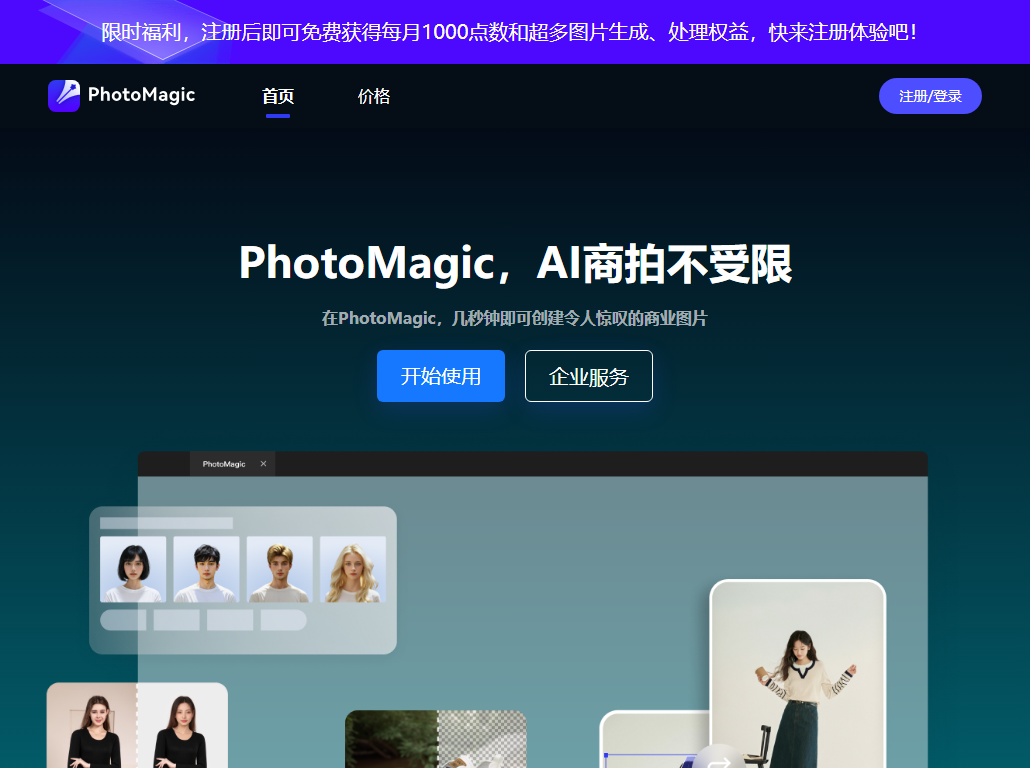Click the 开始使用 button
This screenshot has width=1030, height=768.
tap(441, 376)
